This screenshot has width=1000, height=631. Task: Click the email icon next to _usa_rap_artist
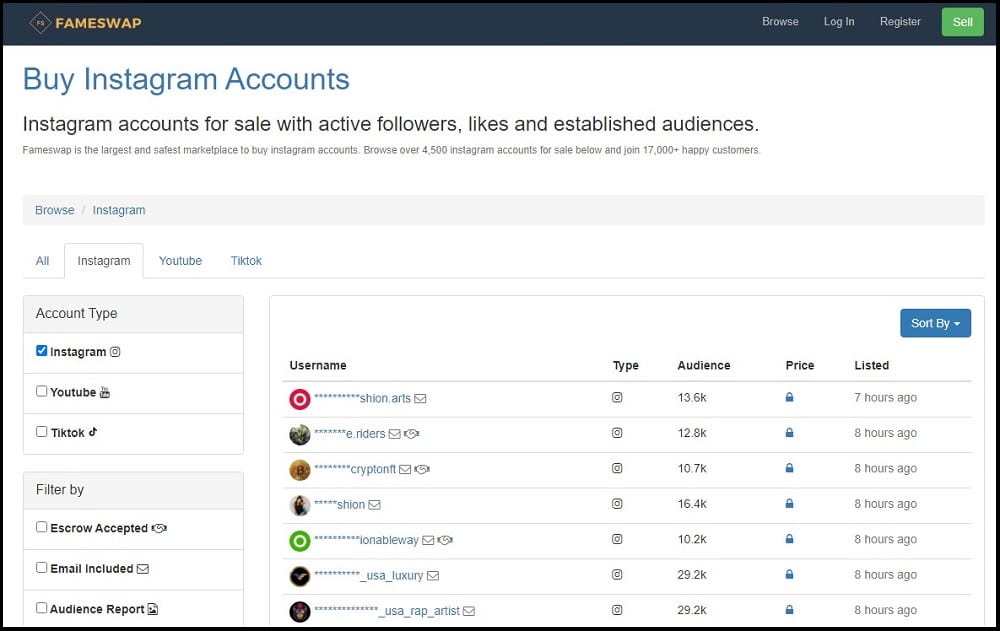(469, 611)
